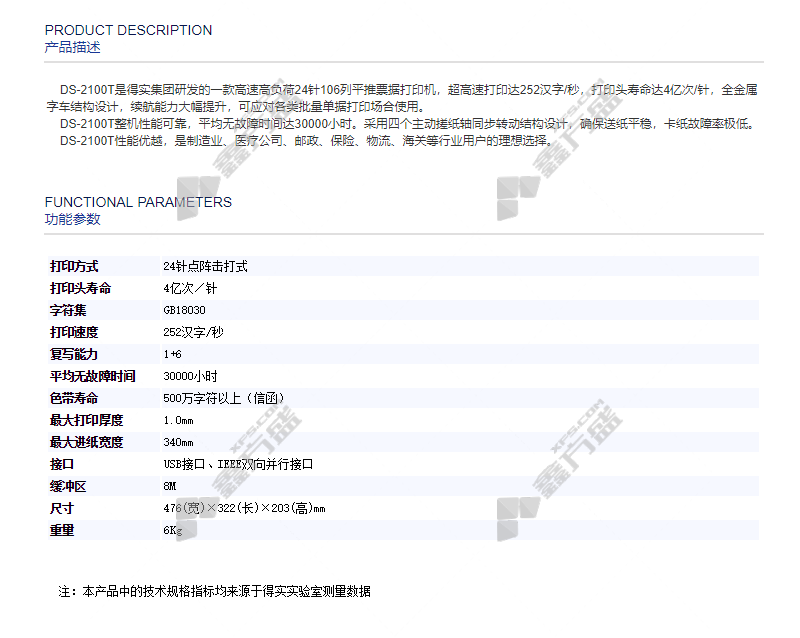Select the "色带寿命" row label

[74, 398]
